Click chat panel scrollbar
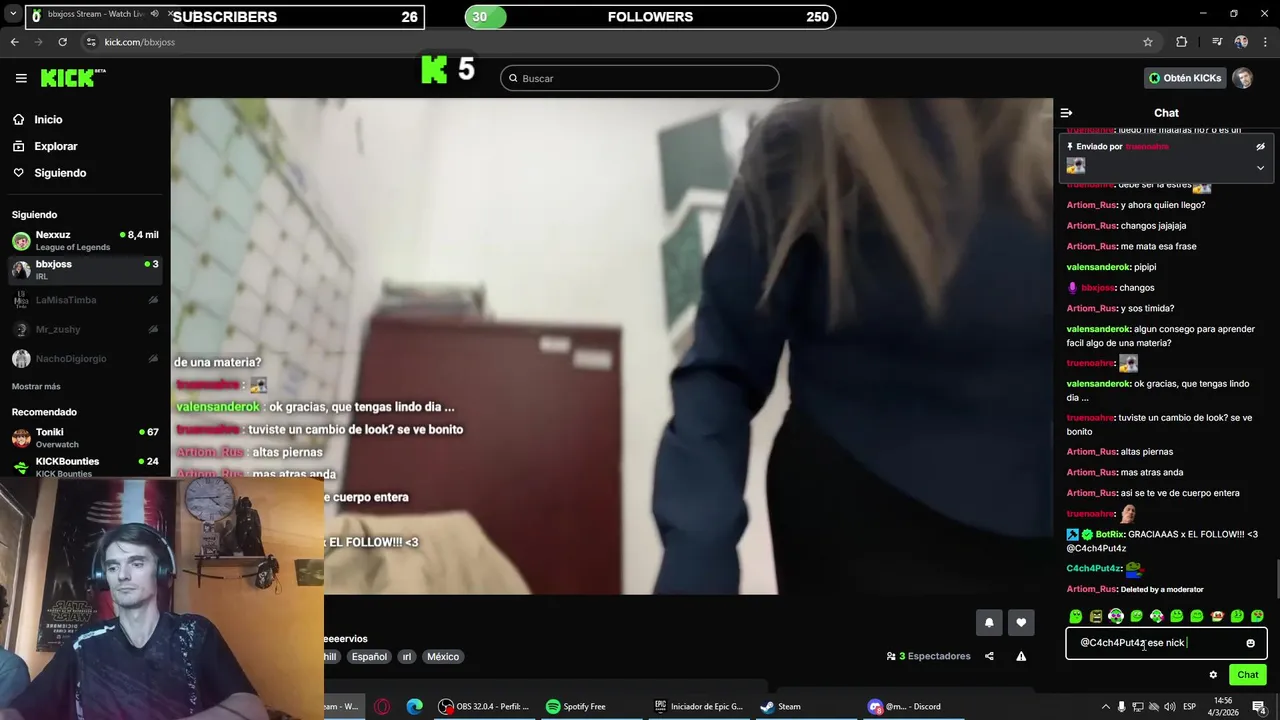This screenshot has height=720, width=1280. [1277, 578]
